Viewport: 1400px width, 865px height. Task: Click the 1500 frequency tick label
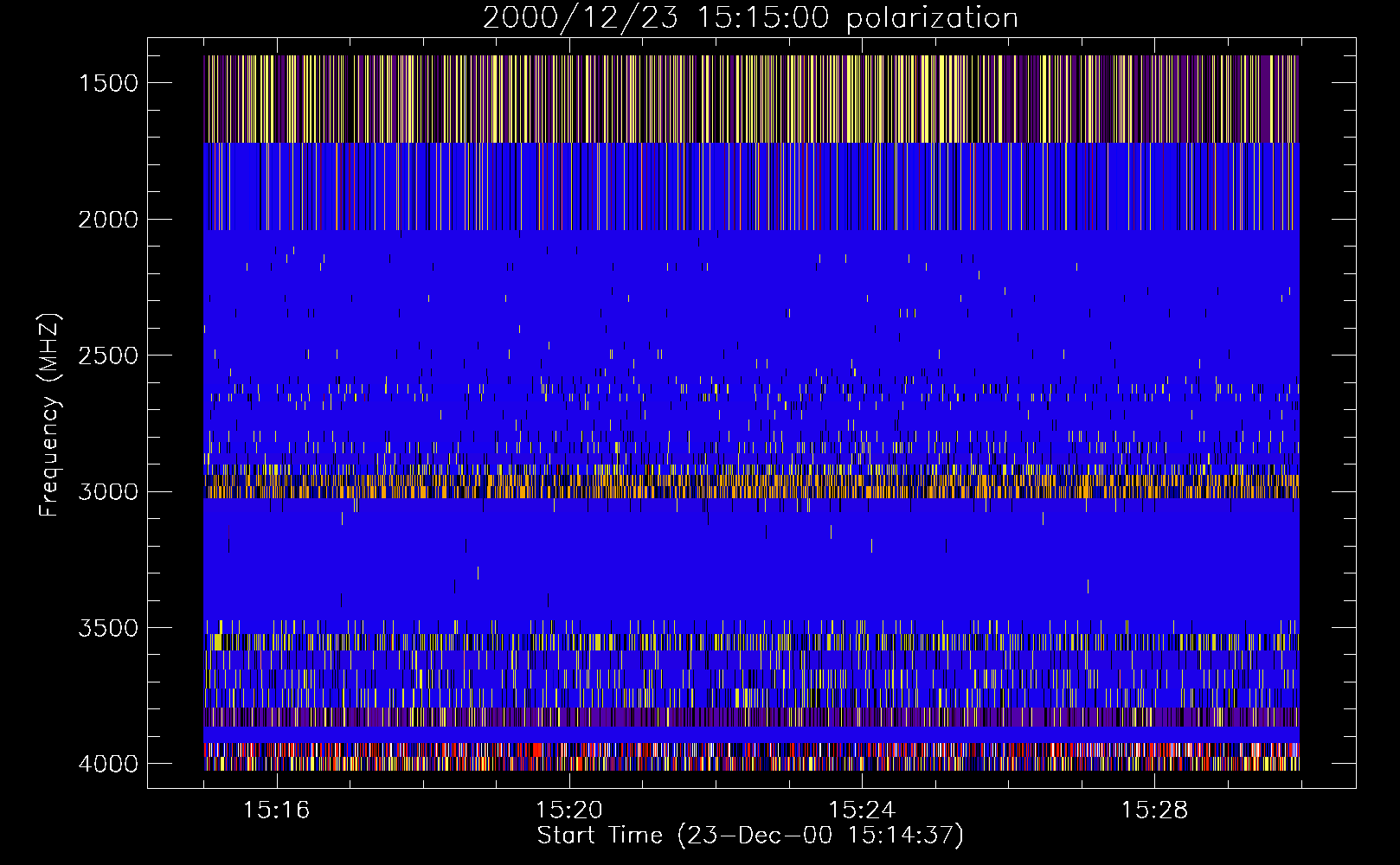pyautogui.click(x=108, y=83)
